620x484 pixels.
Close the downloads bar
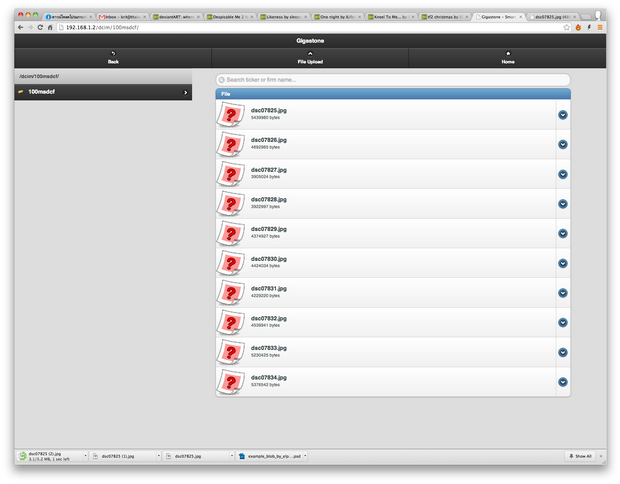601,456
